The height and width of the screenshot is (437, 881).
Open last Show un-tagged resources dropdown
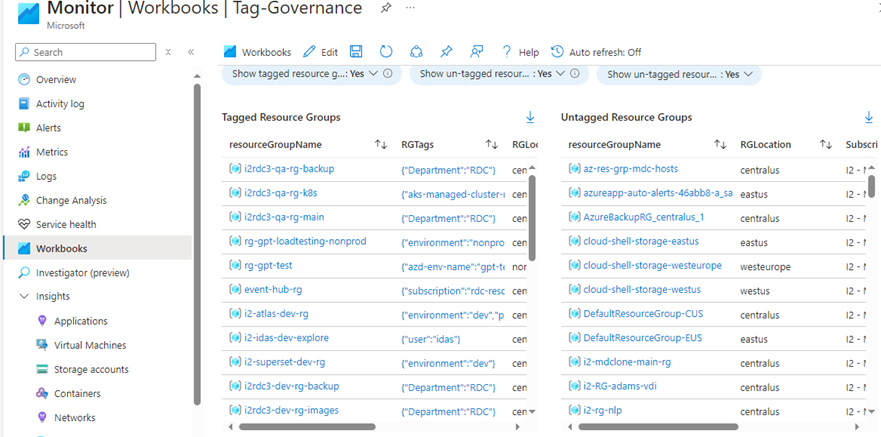pyautogui.click(x=679, y=74)
